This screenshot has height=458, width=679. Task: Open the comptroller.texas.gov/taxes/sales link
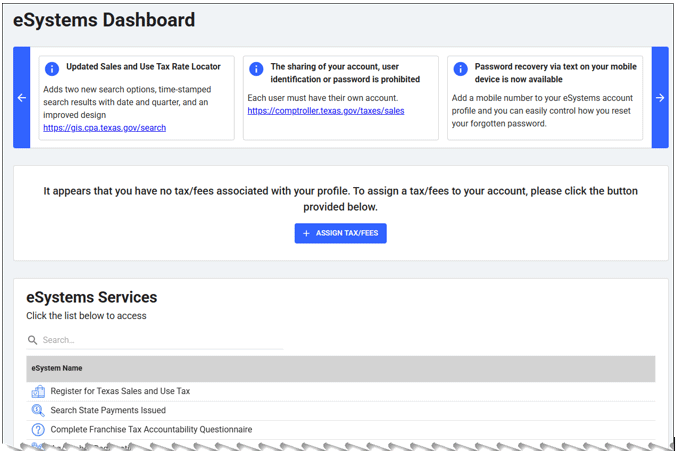326,111
